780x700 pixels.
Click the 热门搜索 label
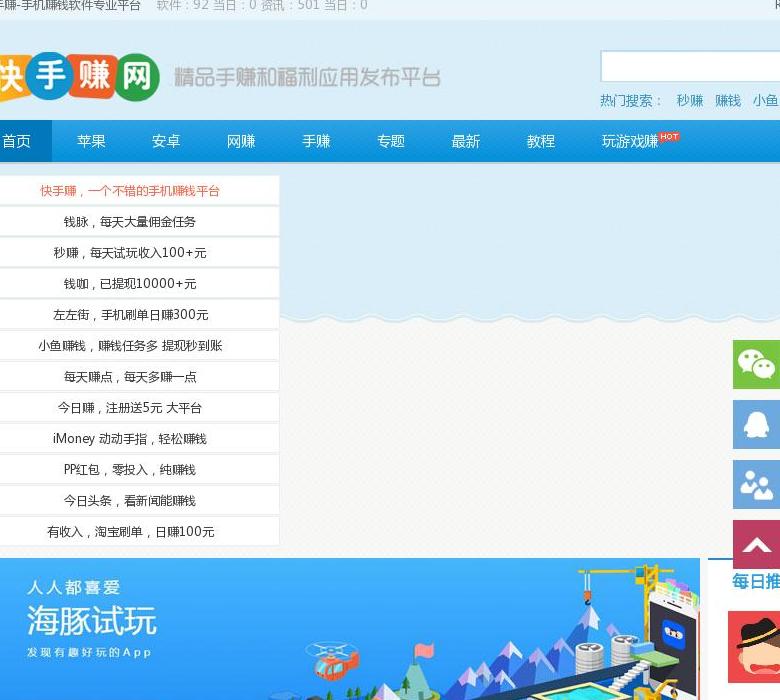[630, 101]
